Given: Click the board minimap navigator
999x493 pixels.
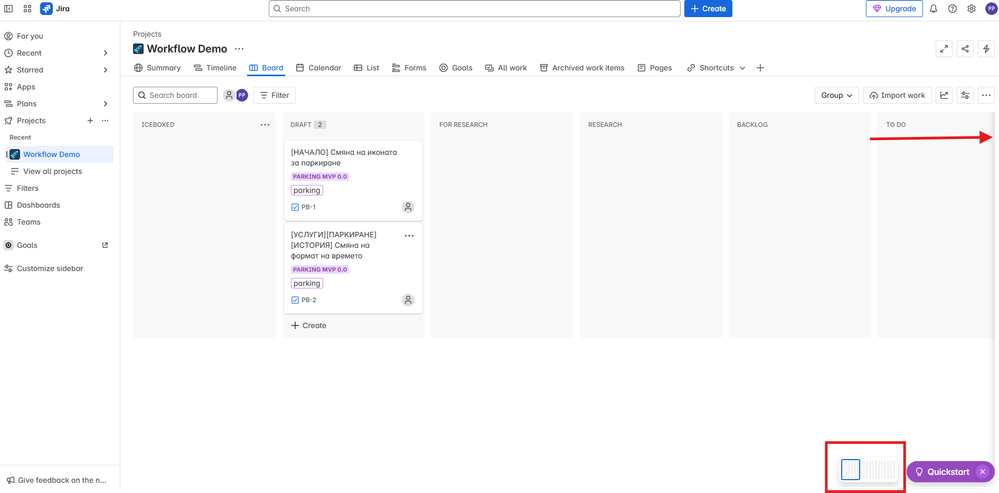Looking at the screenshot, I should [868, 469].
